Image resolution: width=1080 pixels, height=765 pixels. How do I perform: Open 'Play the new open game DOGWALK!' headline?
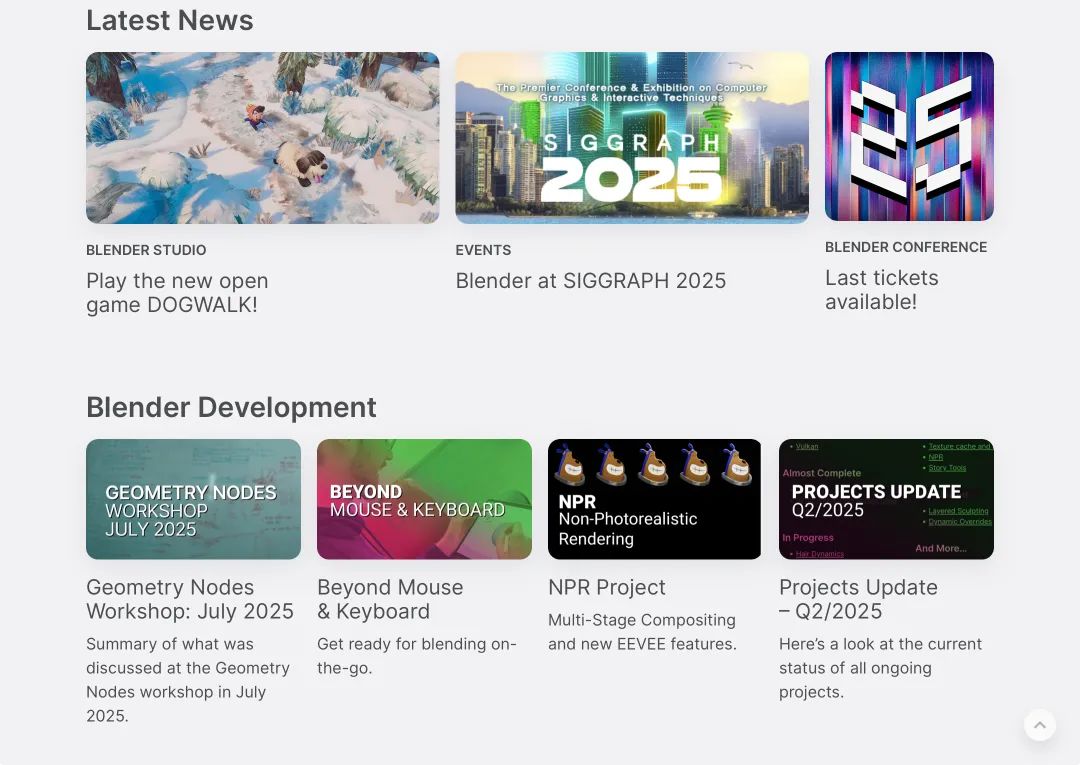click(177, 293)
